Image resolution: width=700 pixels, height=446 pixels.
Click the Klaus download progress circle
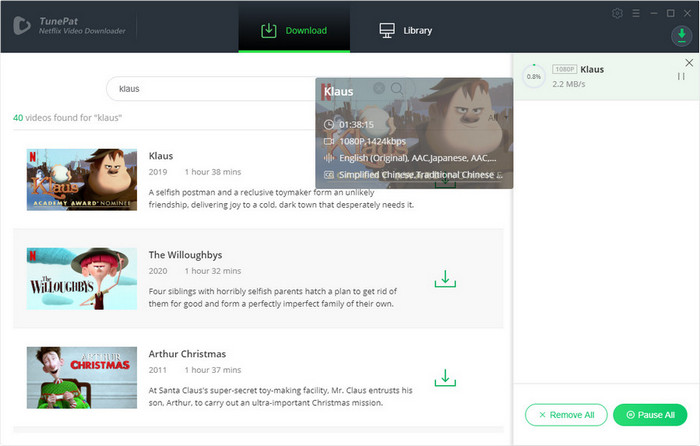tap(534, 76)
